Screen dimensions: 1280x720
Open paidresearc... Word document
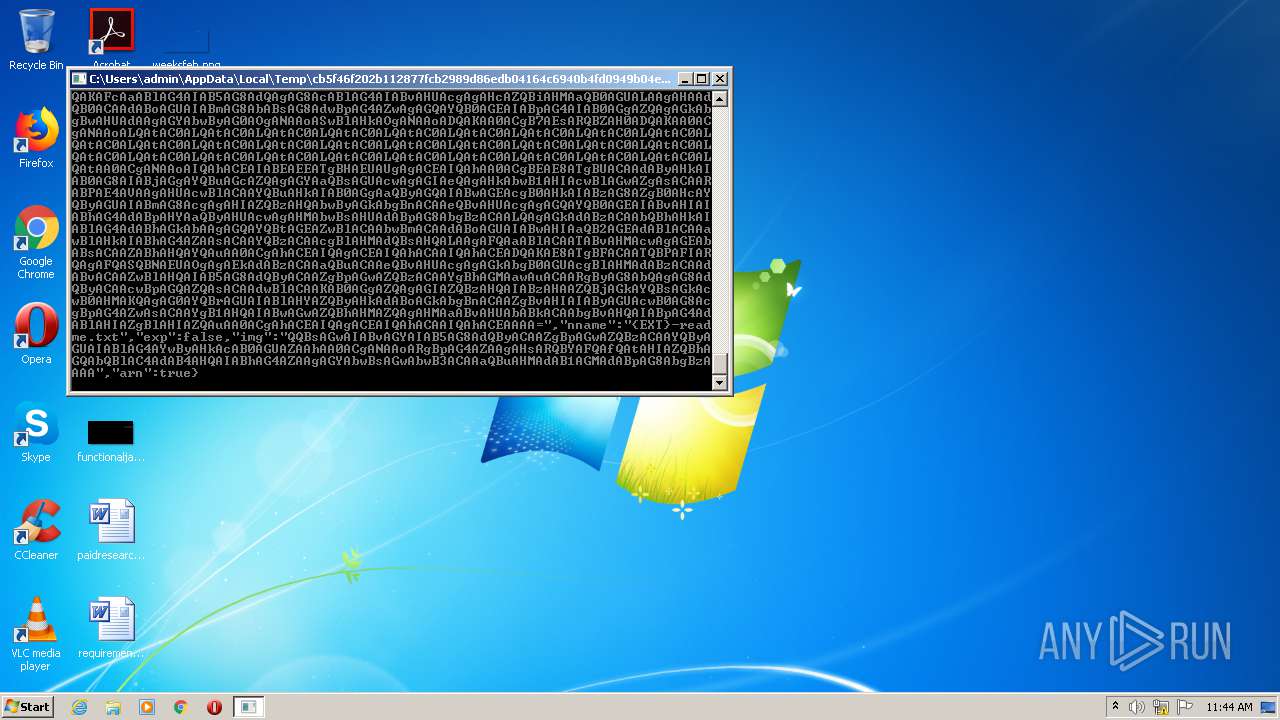[110, 530]
